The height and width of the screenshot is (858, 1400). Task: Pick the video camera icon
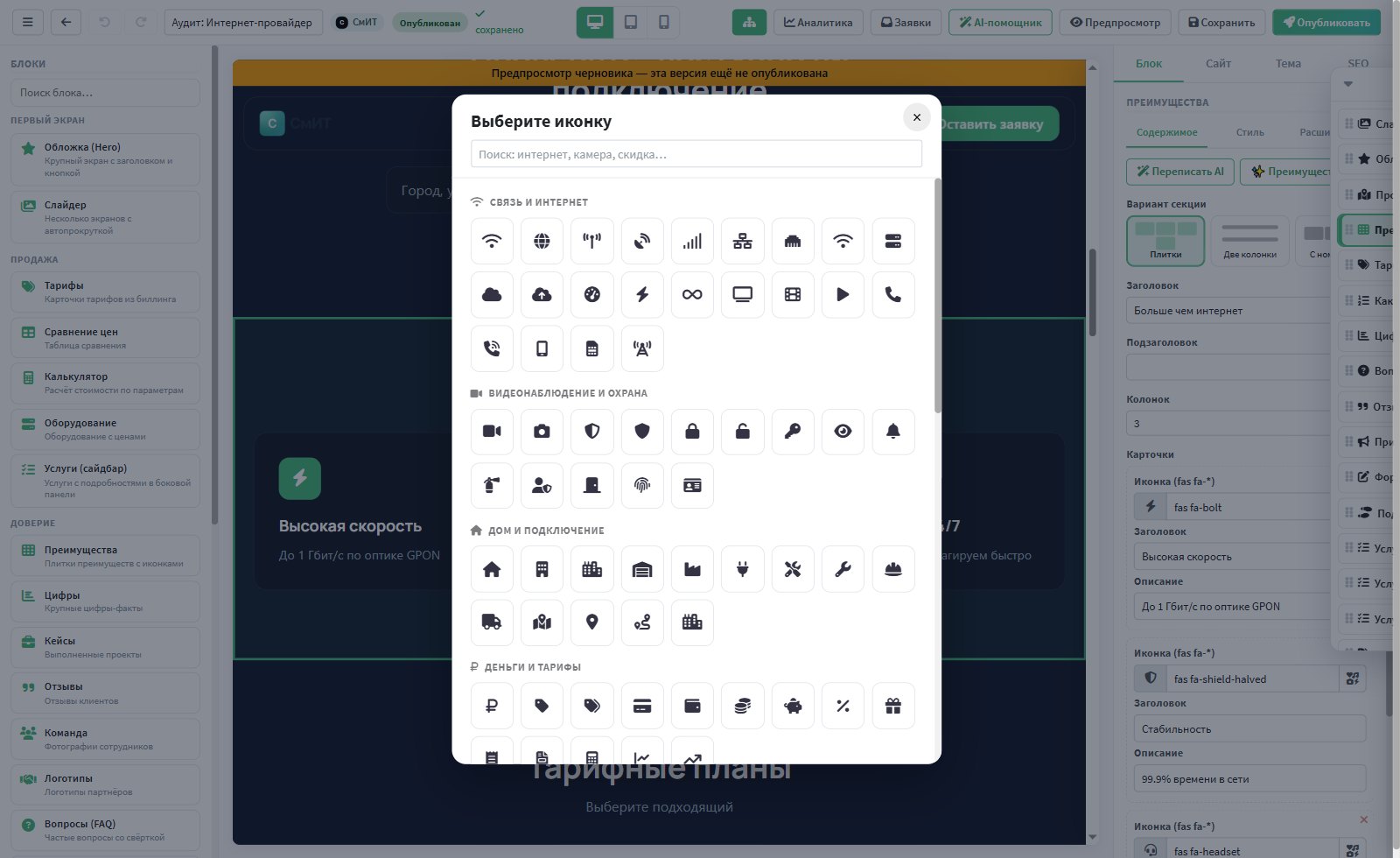coord(492,432)
